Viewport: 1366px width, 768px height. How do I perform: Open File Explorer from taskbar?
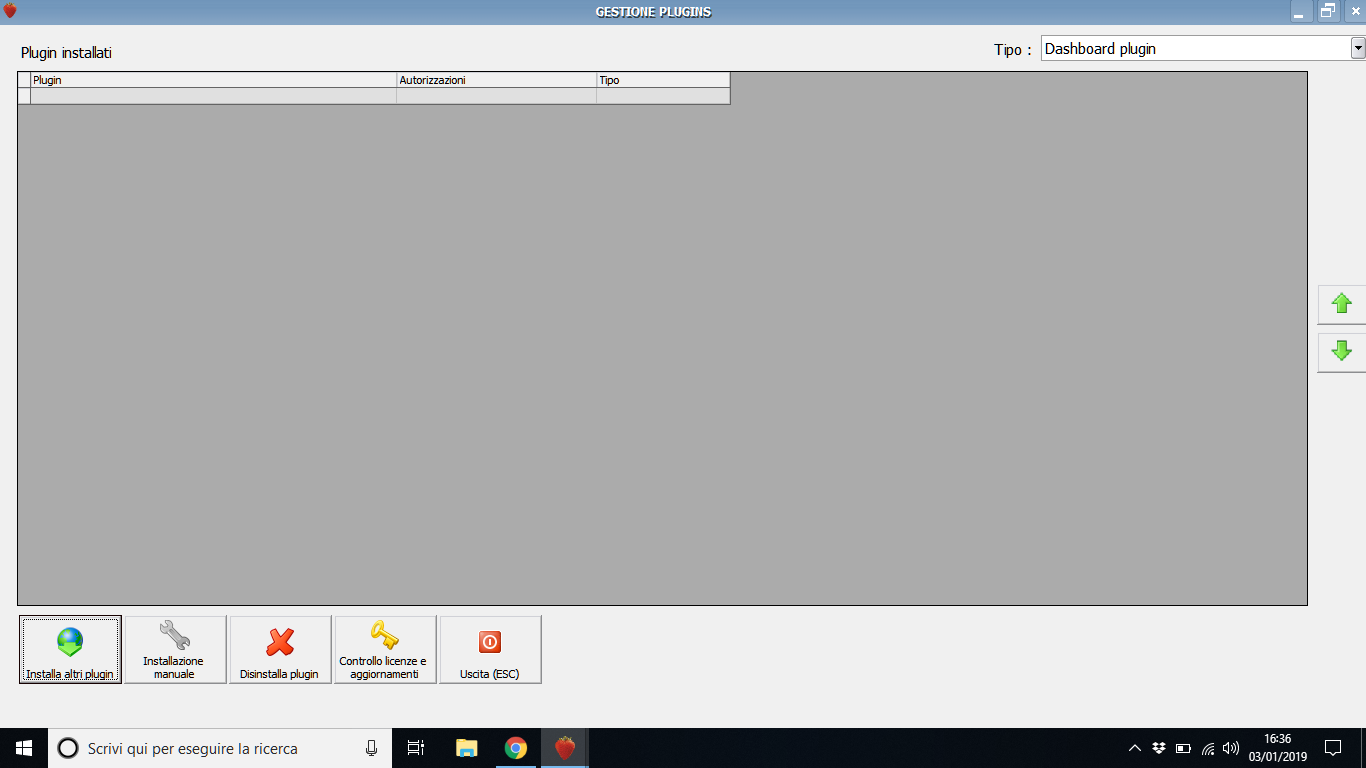coord(466,748)
